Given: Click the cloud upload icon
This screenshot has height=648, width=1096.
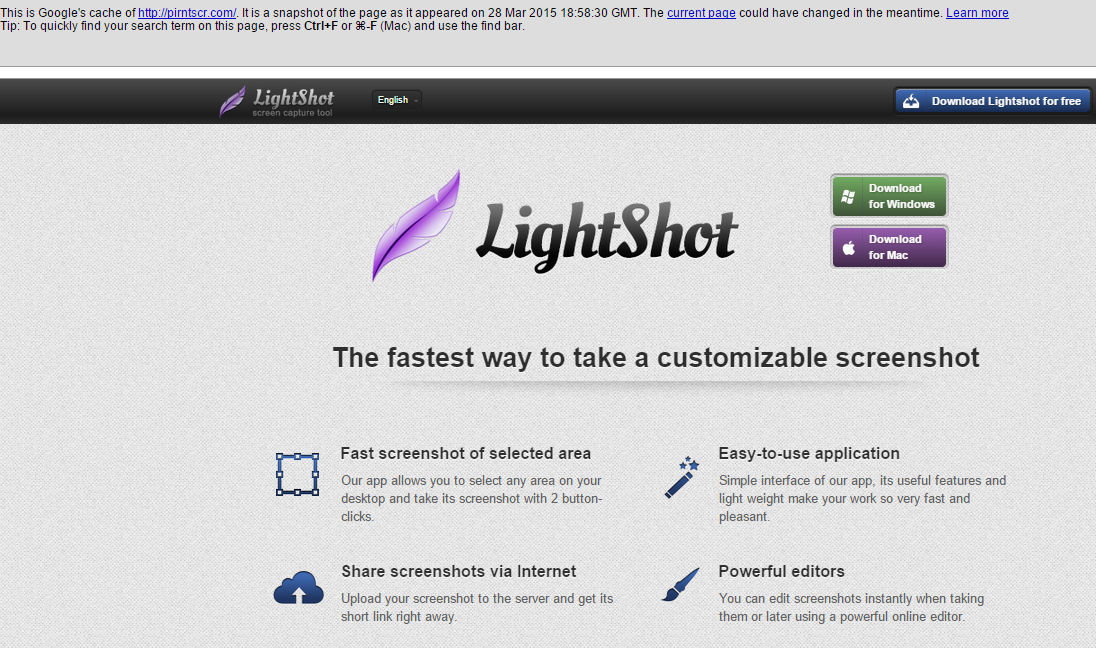Looking at the screenshot, I should pos(298,588).
